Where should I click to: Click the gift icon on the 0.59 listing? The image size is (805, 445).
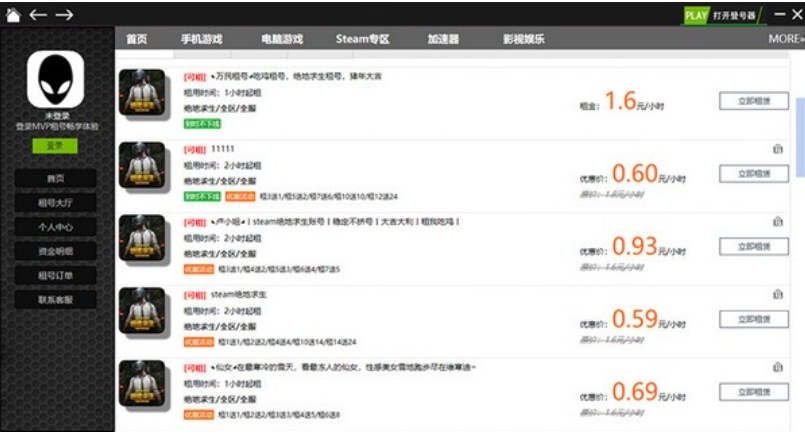[778, 294]
